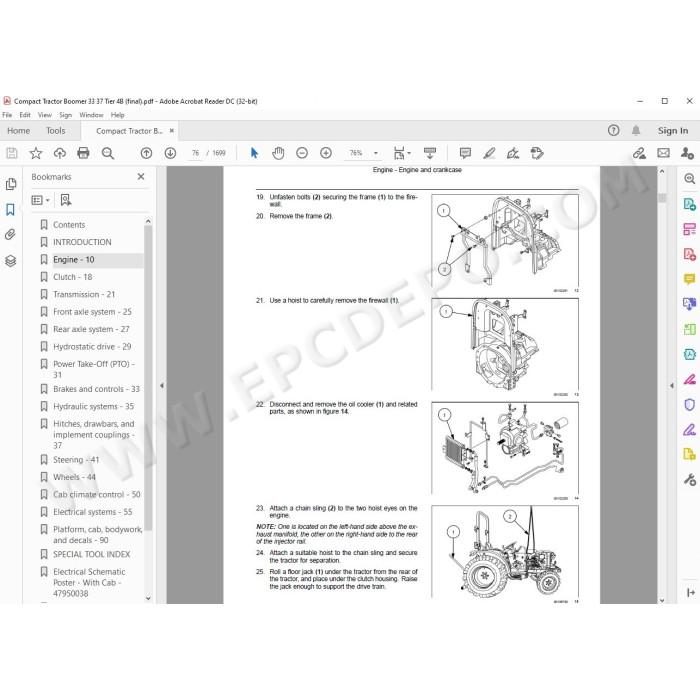Open the INTRODUCTION bookmark
This screenshot has height=700, width=700.
82,242
